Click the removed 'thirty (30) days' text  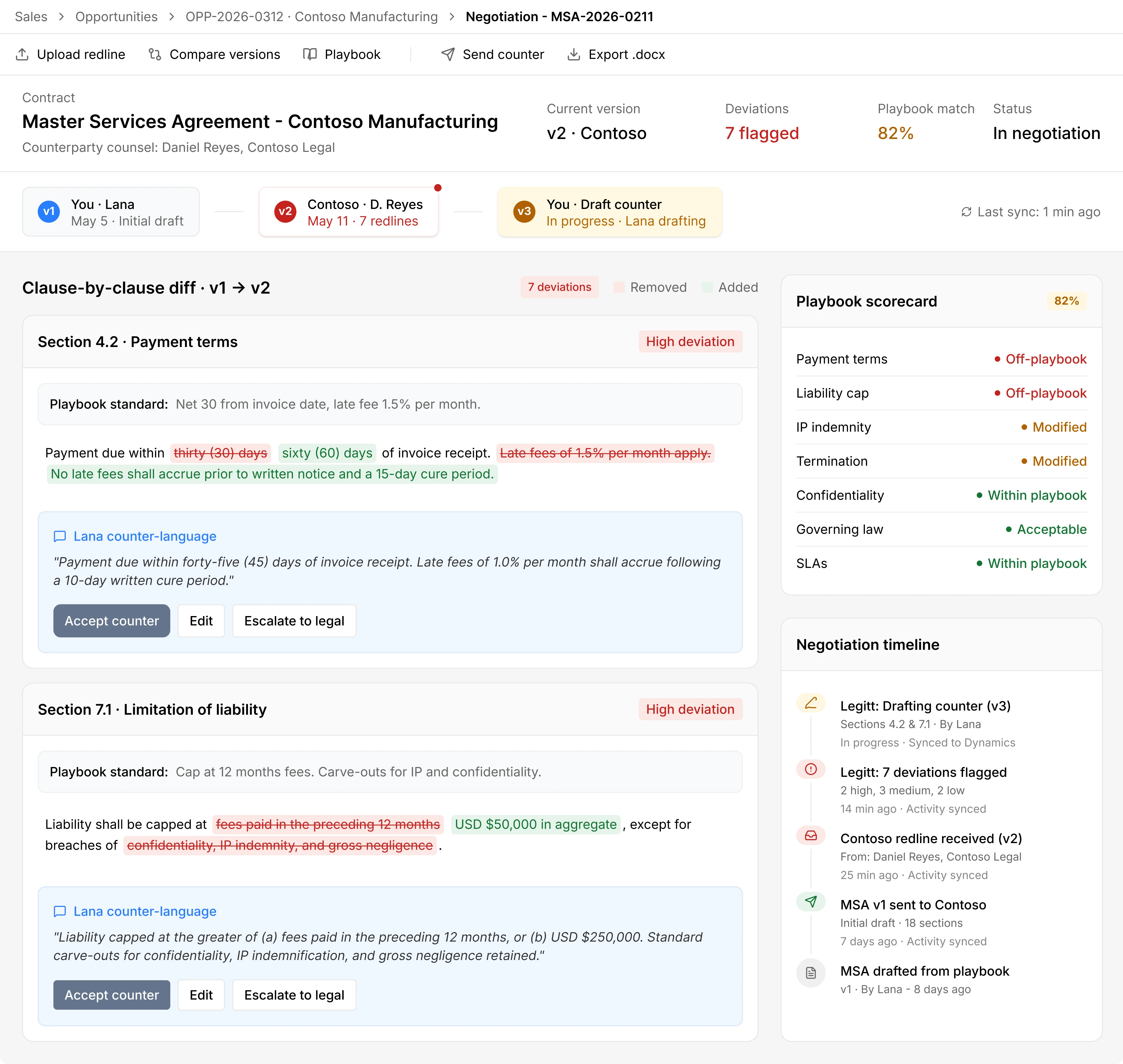click(220, 454)
